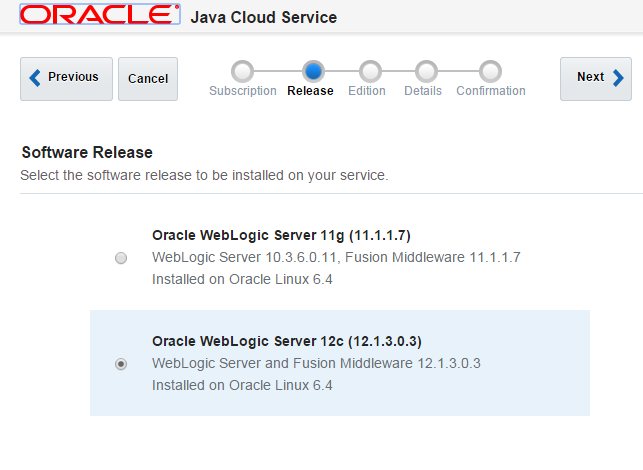Image resolution: width=643 pixels, height=470 pixels.
Task: Jump to the Subscription step circle
Action: coord(242,71)
